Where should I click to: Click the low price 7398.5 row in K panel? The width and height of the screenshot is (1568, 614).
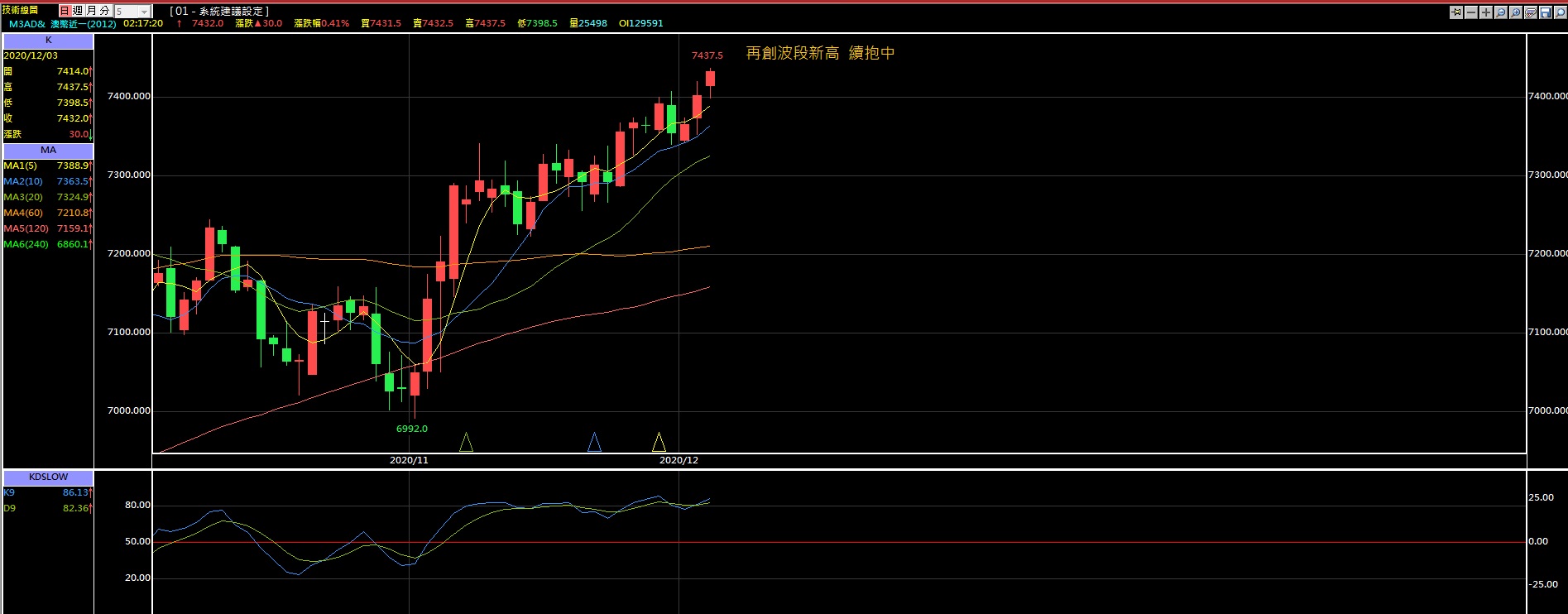[x=48, y=103]
